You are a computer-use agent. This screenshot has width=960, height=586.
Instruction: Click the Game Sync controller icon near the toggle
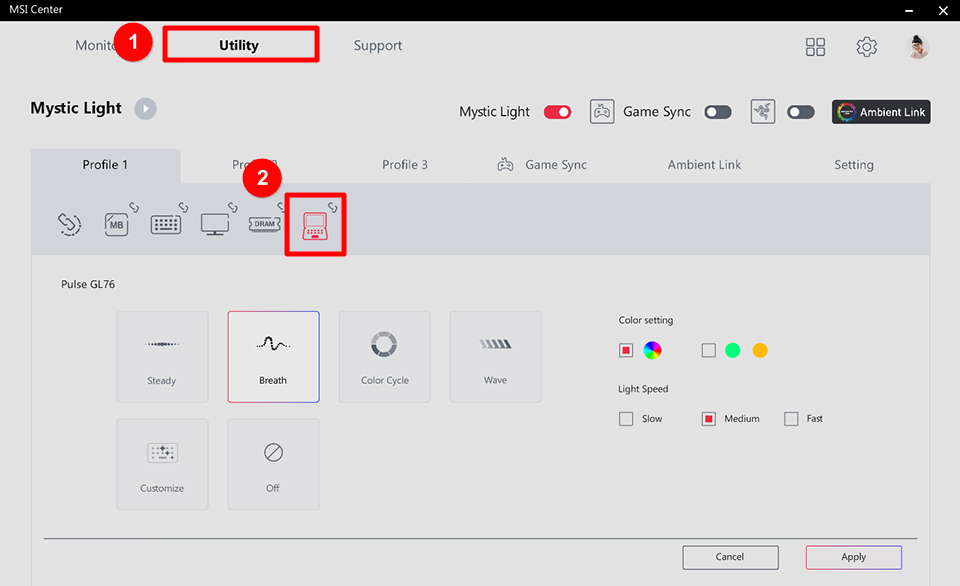[x=602, y=111]
